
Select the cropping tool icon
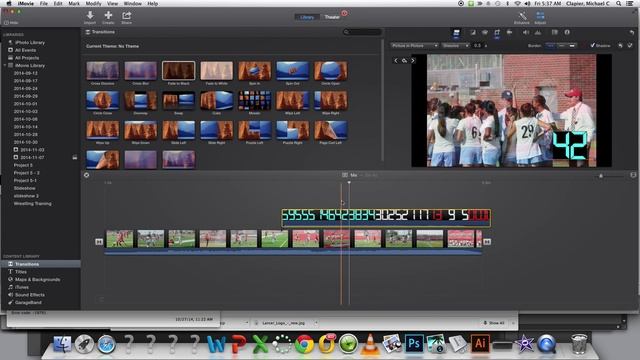tap(497, 33)
